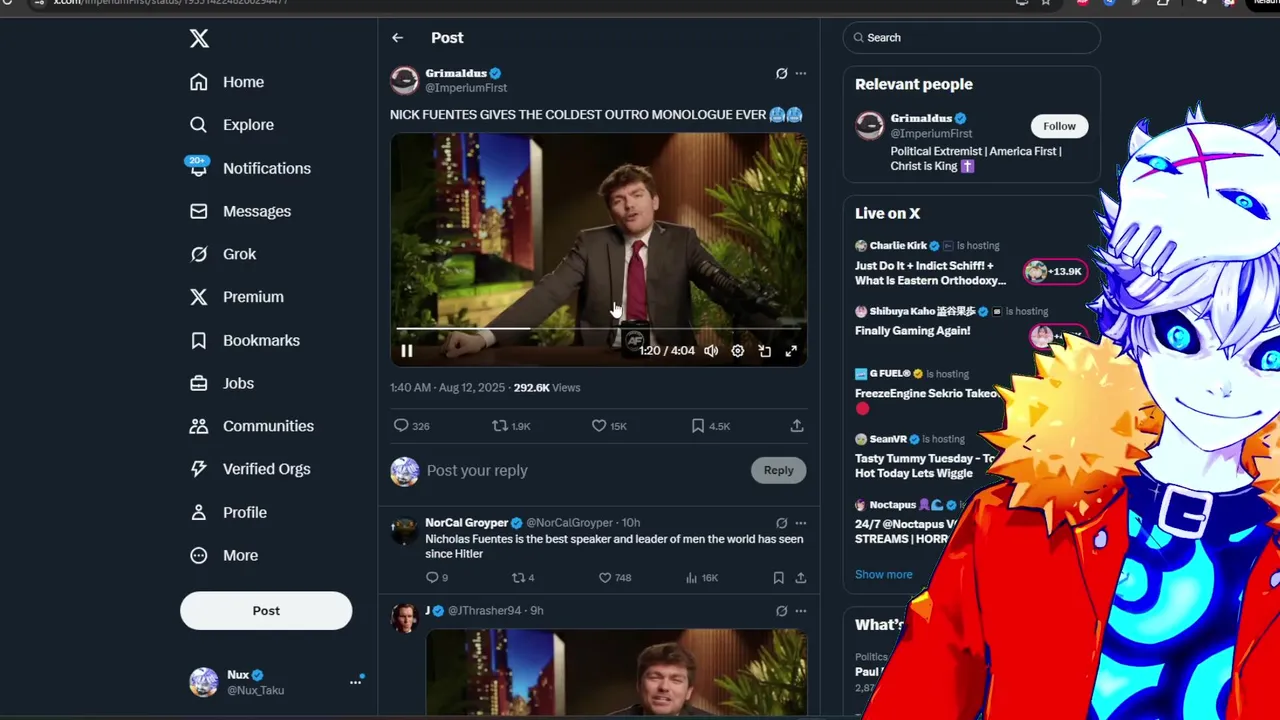
Task: Open more options on Grimaldus post
Action: coord(800,73)
